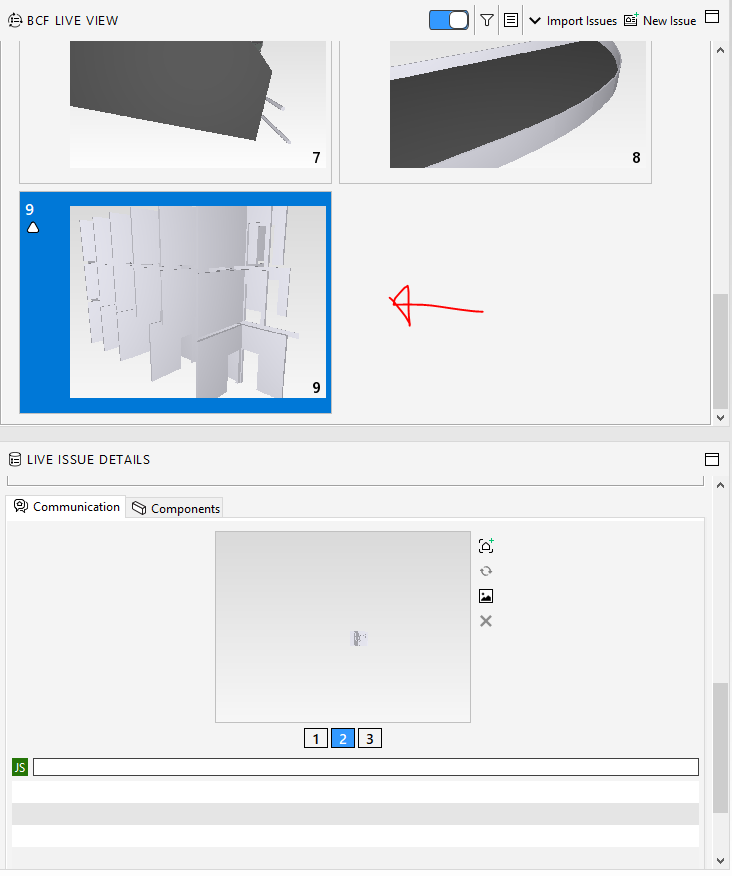Select issue 9 card
Screen dimensions: 732x876
[x=175, y=302]
